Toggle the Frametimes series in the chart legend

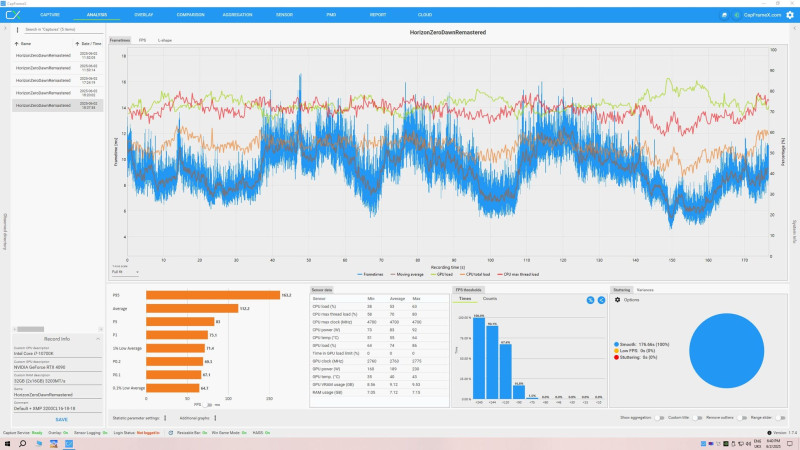point(370,274)
